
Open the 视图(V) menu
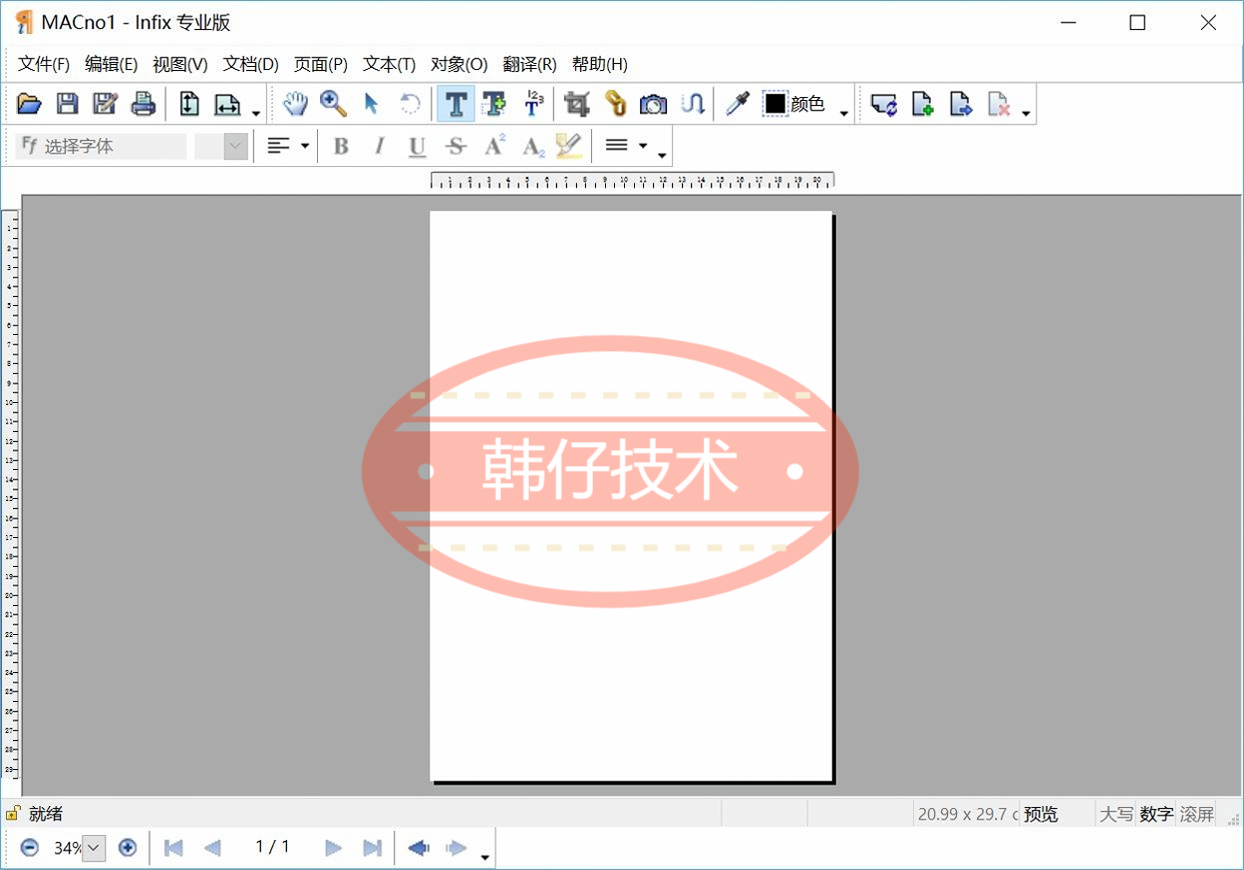tap(180, 64)
